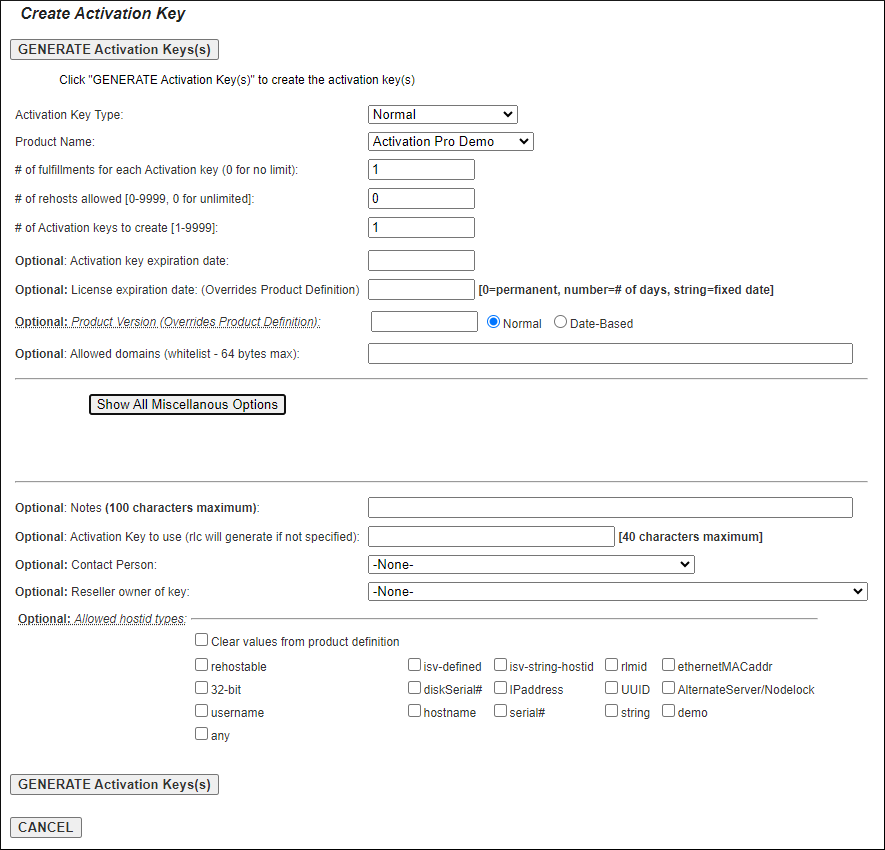Open the Contact Person dropdown
Screen dimensions: 885x850
[531, 564]
